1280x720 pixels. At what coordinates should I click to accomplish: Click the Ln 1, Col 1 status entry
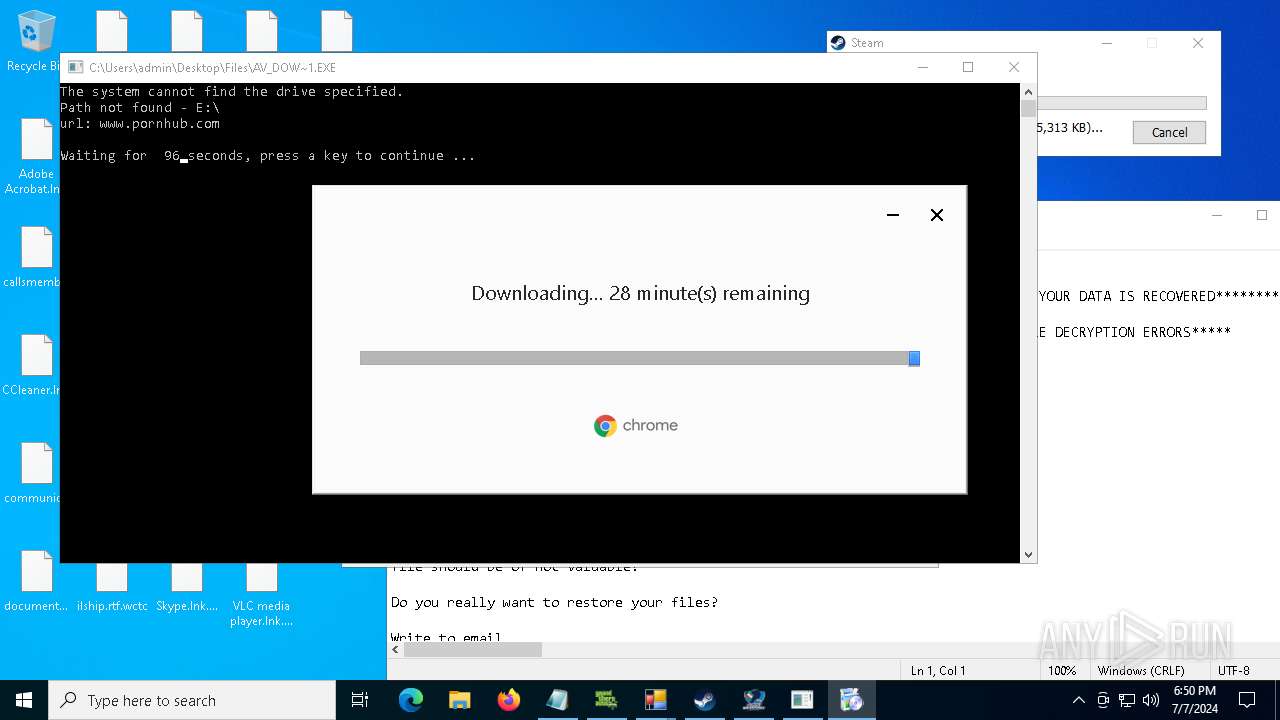click(937, 670)
